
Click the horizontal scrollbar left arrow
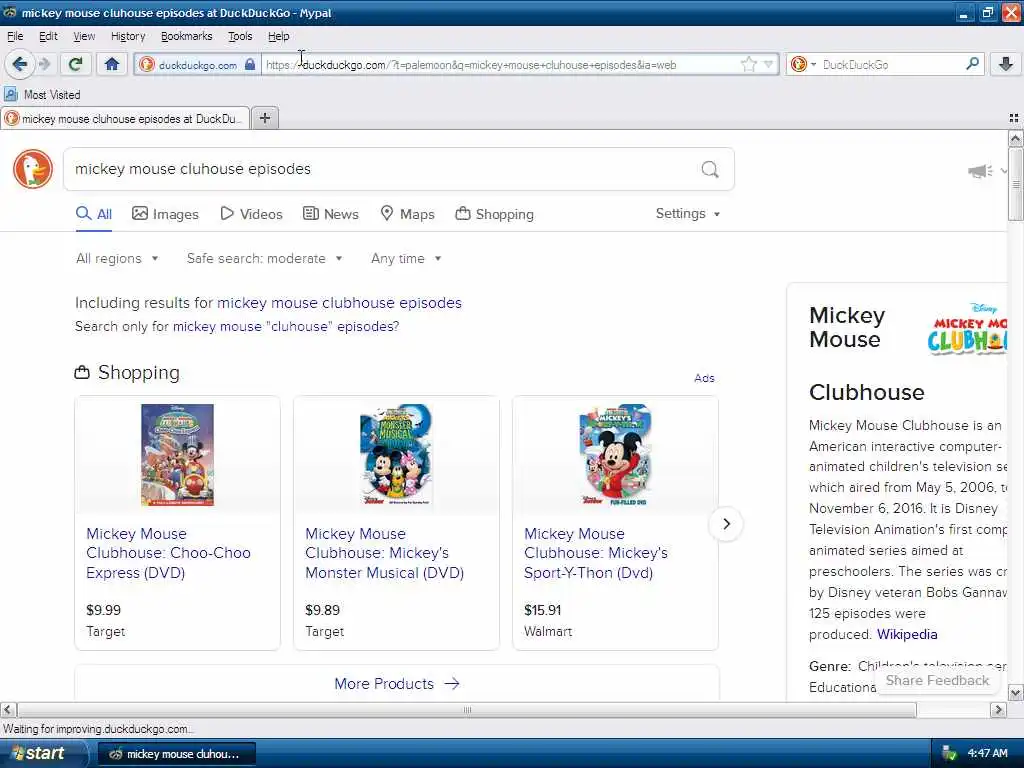coord(8,709)
